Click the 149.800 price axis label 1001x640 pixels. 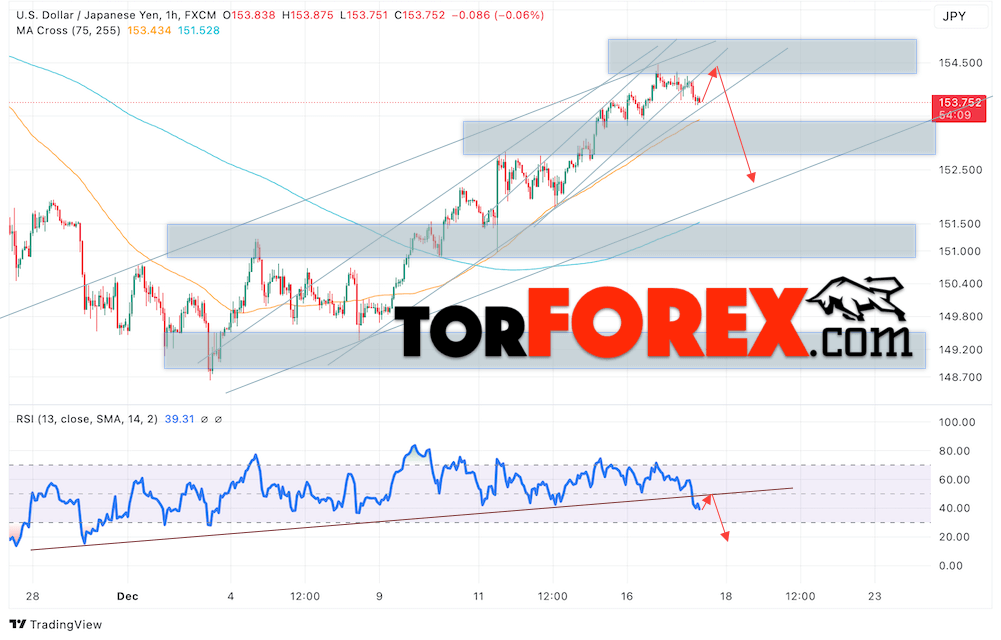pos(960,316)
